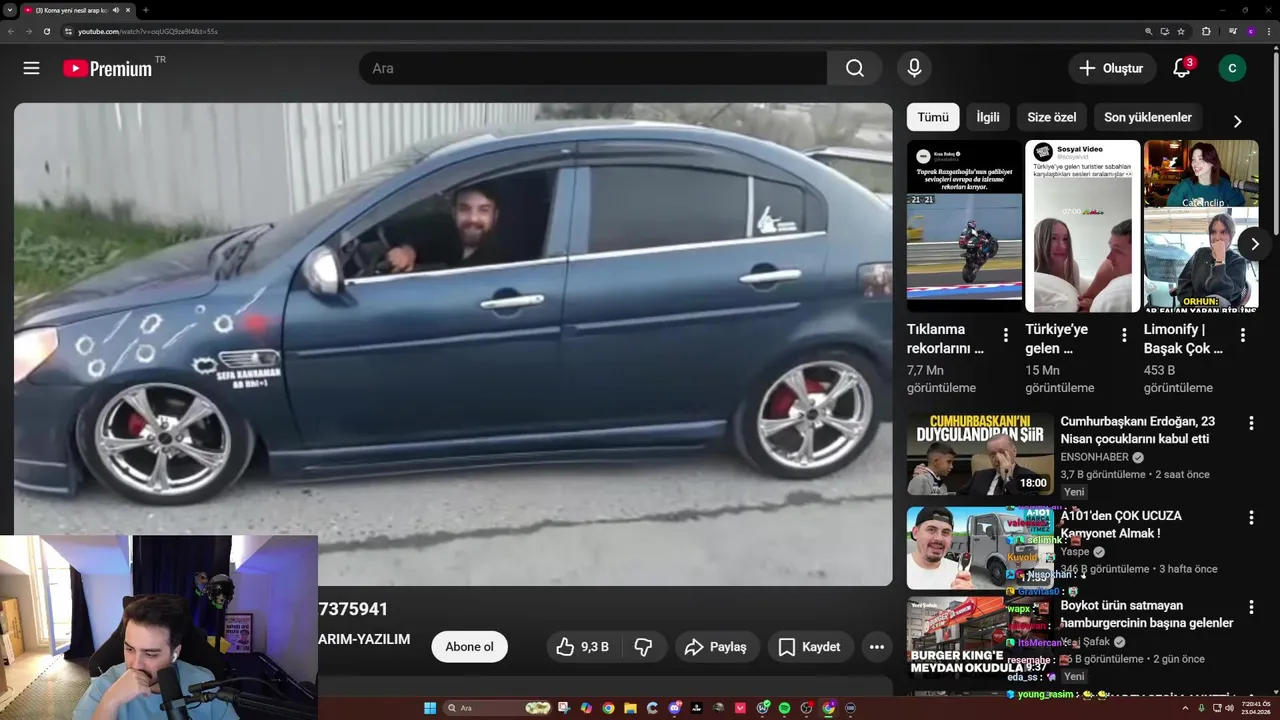1280x720 pixels.
Task: Select the İlgili filter chip
Action: click(988, 117)
